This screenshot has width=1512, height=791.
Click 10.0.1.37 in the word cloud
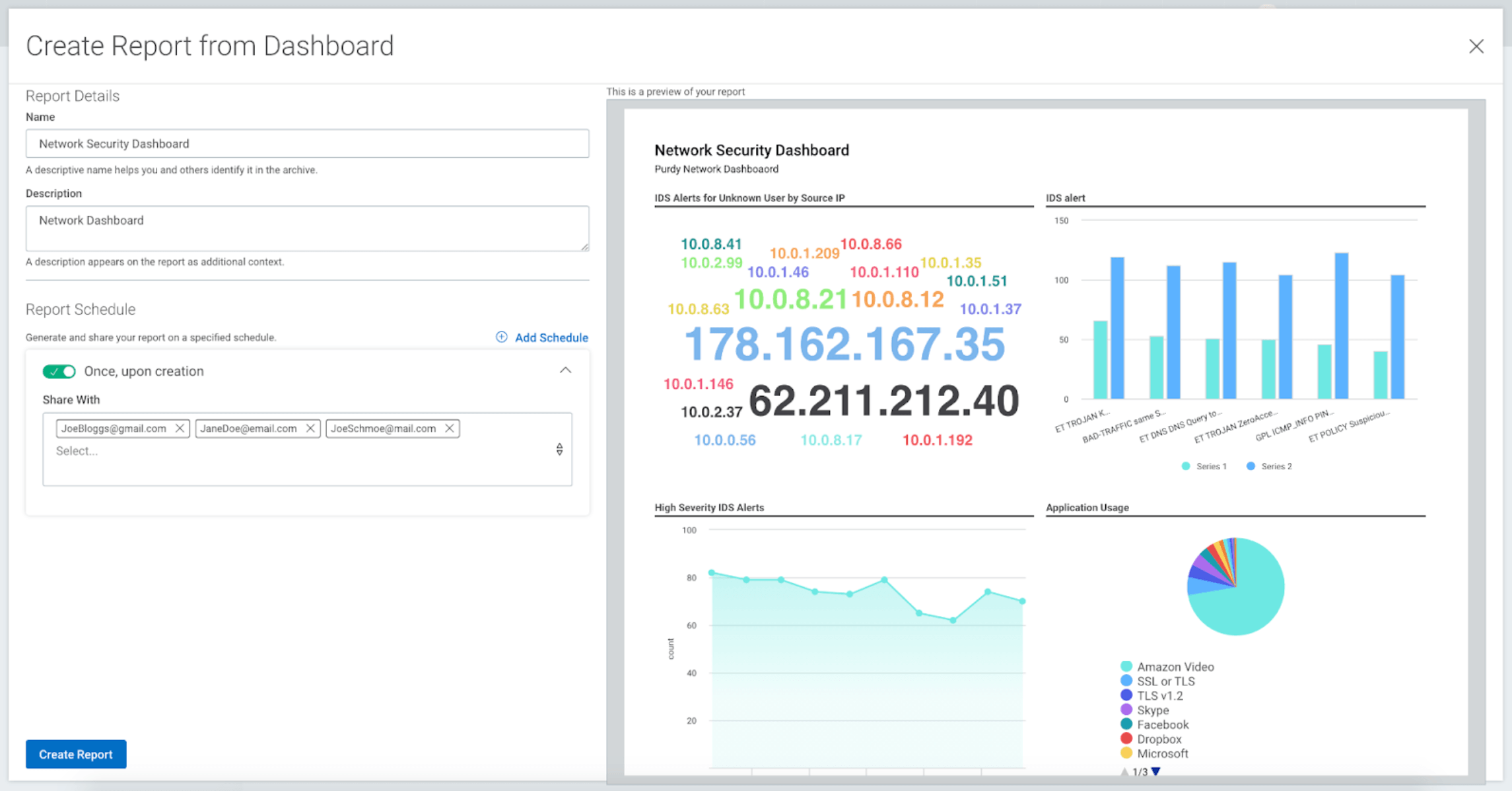tap(990, 309)
